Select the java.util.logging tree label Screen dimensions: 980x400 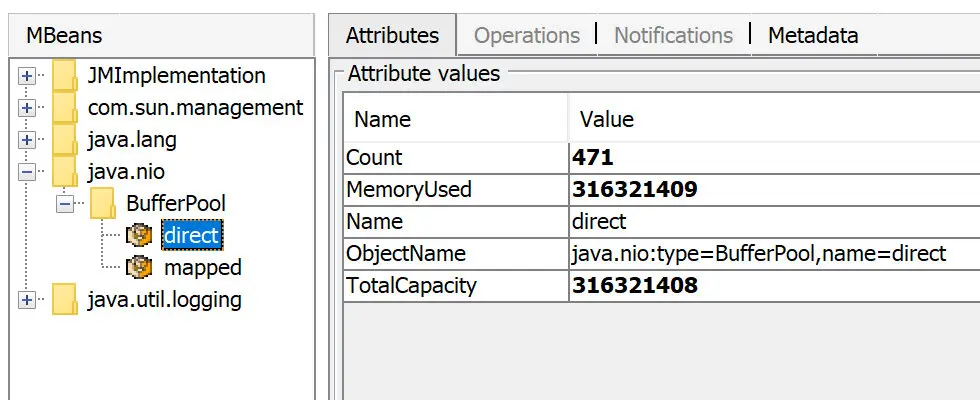click(x=164, y=299)
